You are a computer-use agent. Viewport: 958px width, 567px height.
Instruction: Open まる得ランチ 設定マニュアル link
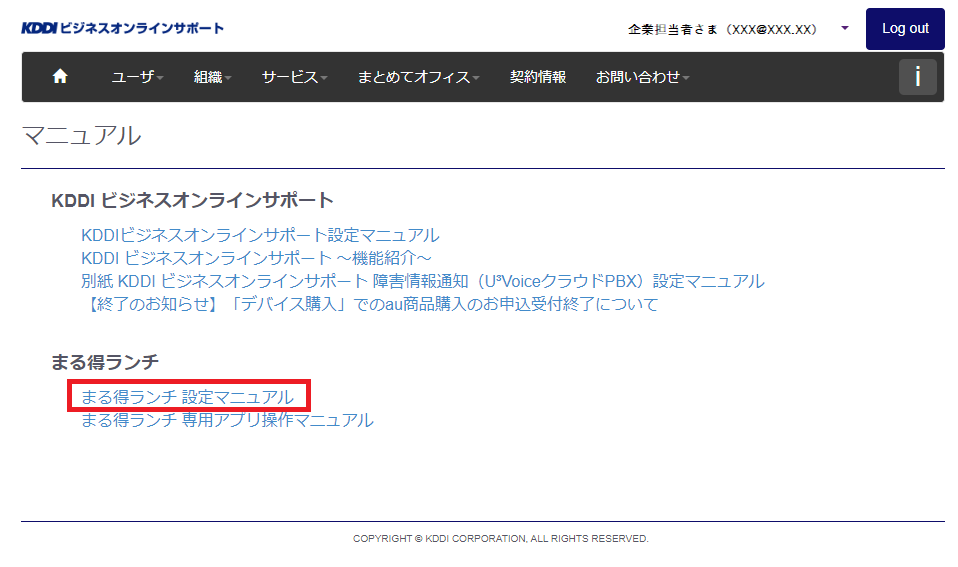pyautogui.click(x=187, y=397)
